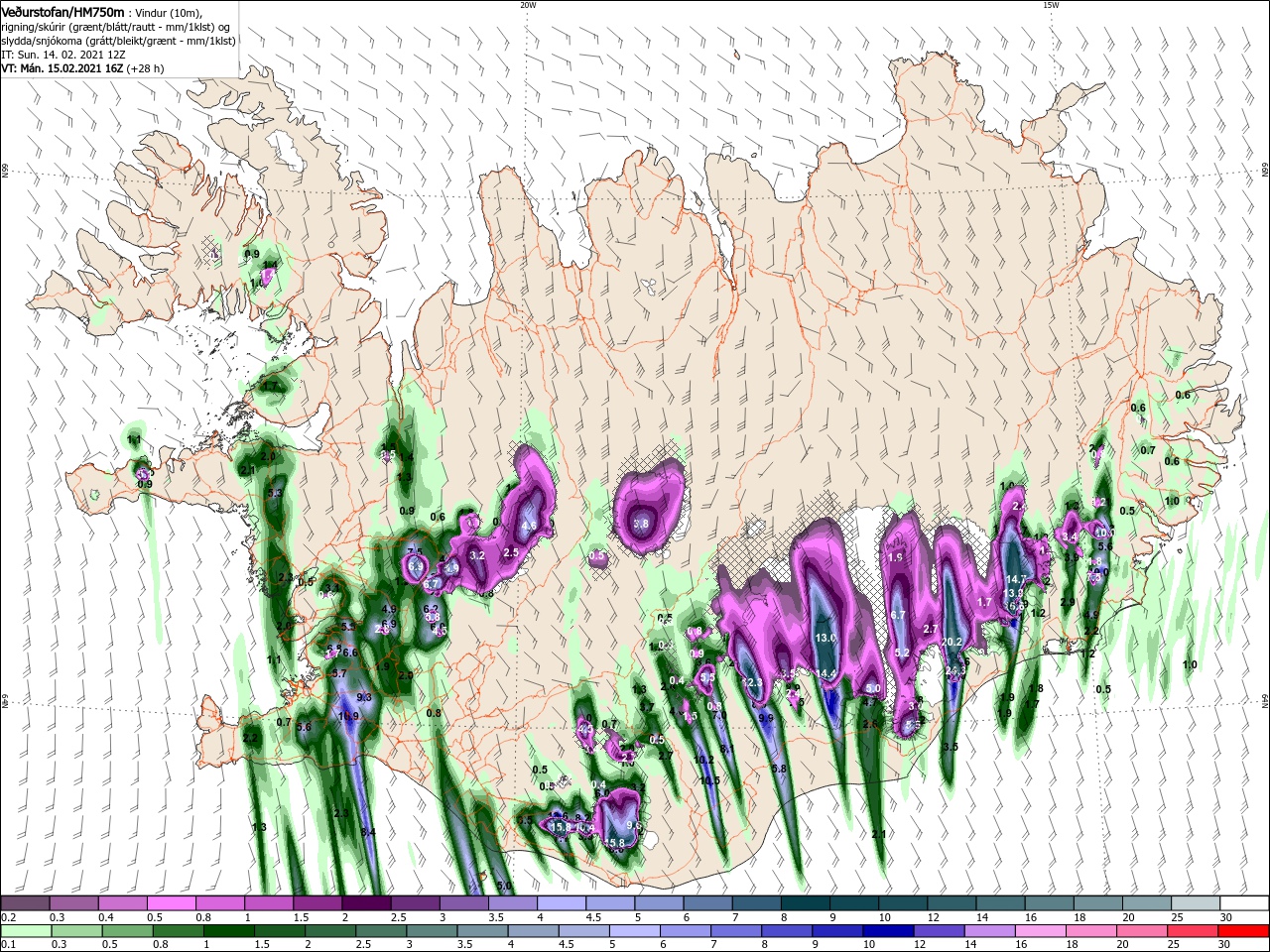Click the 9.3 precipitation value on the map
The width and height of the screenshot is (1270, 952).
click(364, 697)
